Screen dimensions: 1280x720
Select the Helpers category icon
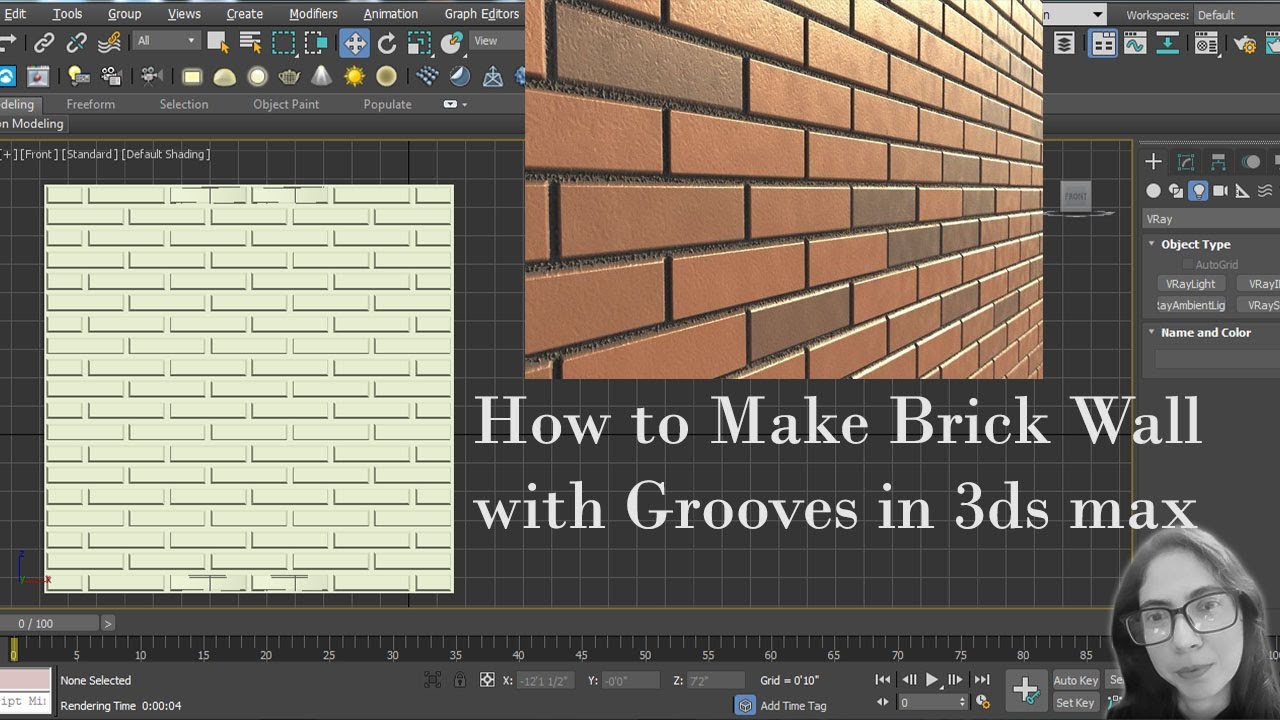(x=1242, y=191)
